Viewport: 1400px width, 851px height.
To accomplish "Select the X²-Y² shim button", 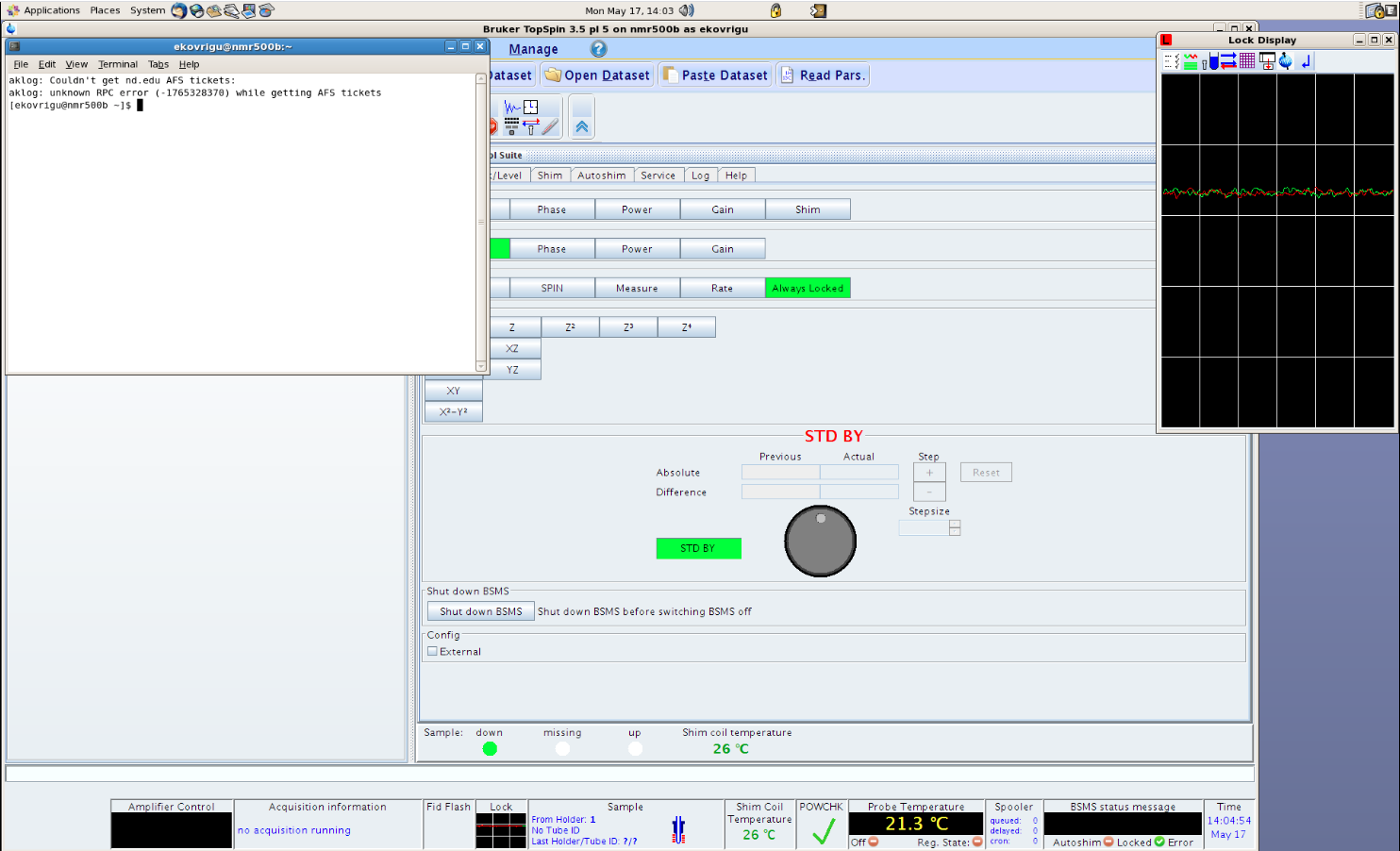I will coord(454,412).
